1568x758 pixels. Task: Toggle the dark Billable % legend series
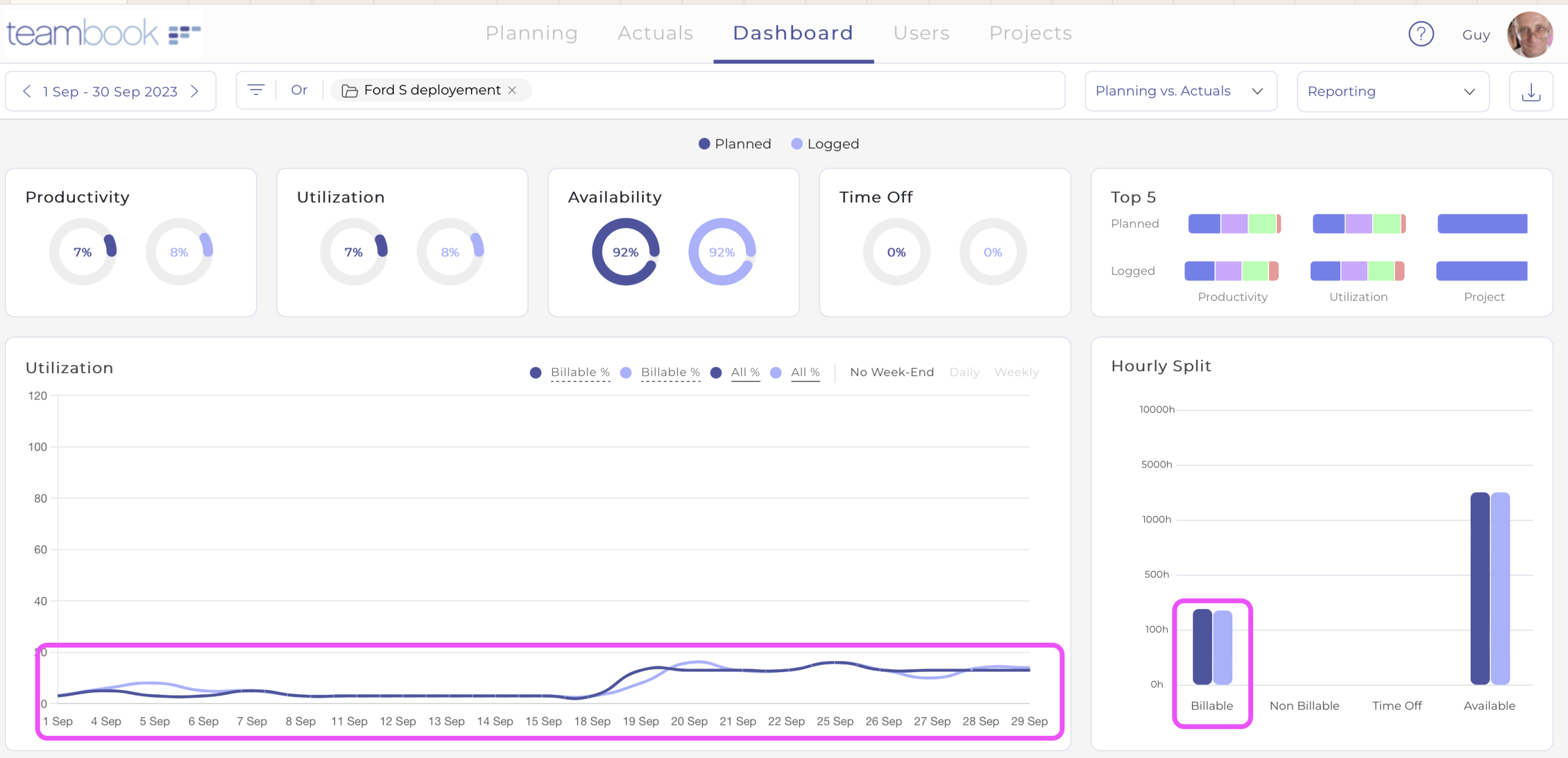coord(579,372)
